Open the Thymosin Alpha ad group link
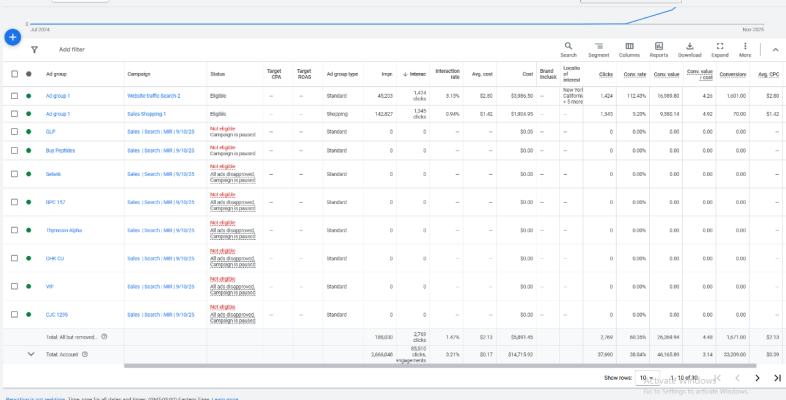 point(64,230)
